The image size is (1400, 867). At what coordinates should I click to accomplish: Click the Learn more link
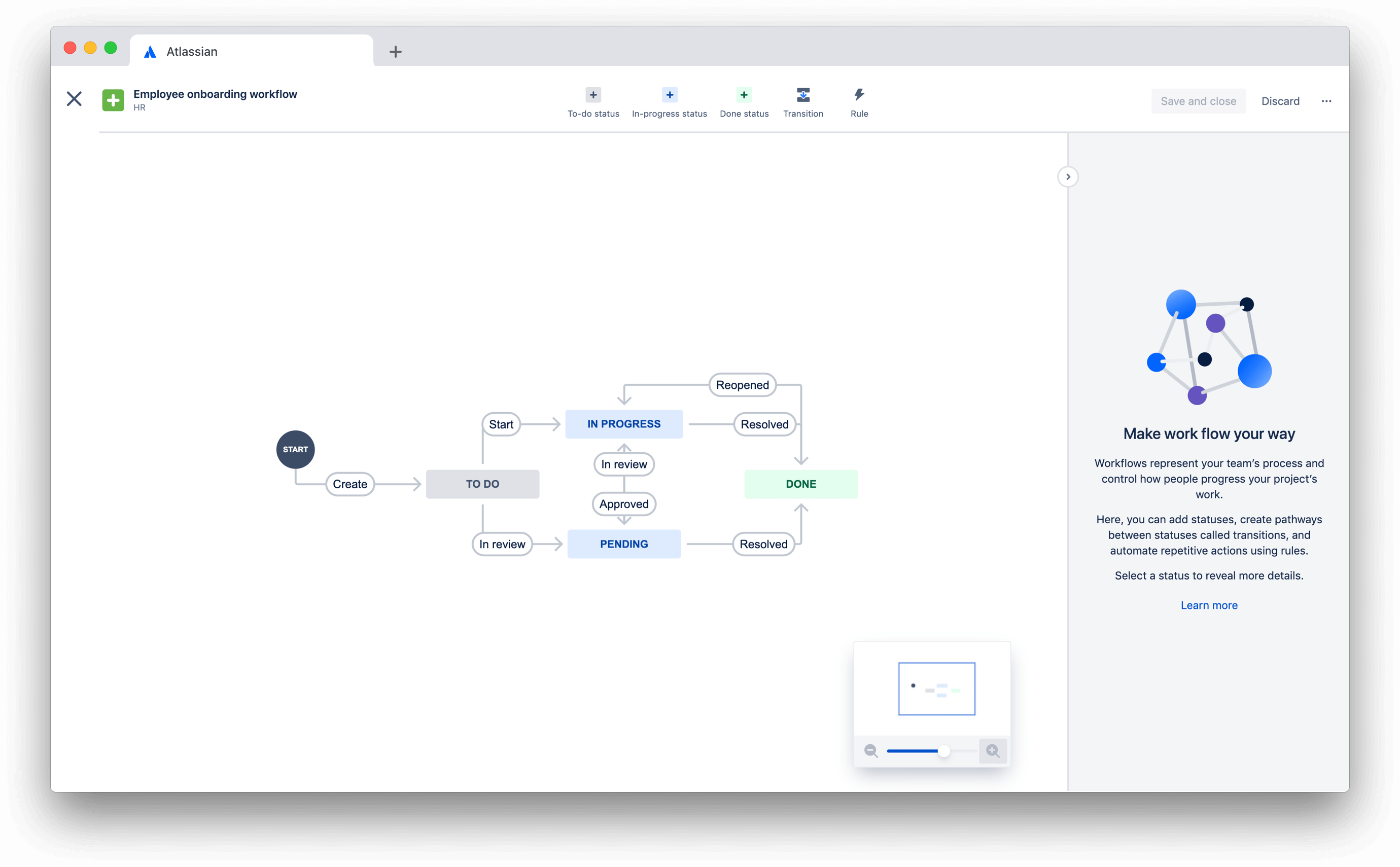coord(1208,604)
